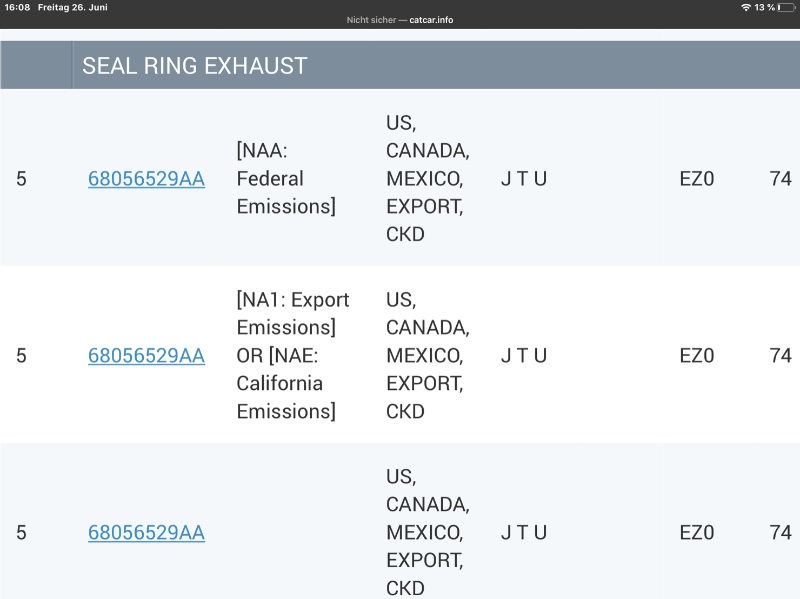Image resolution: width=800 pixels, height=599 pixels.
Task: Tap the 13 % battery percentage
Action: tap(764, 7)
